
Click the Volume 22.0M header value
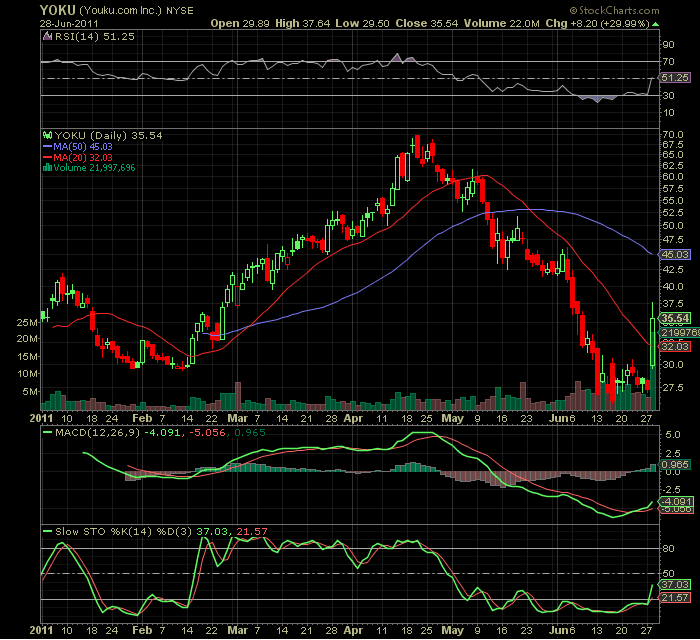click(x=501, y=24)
